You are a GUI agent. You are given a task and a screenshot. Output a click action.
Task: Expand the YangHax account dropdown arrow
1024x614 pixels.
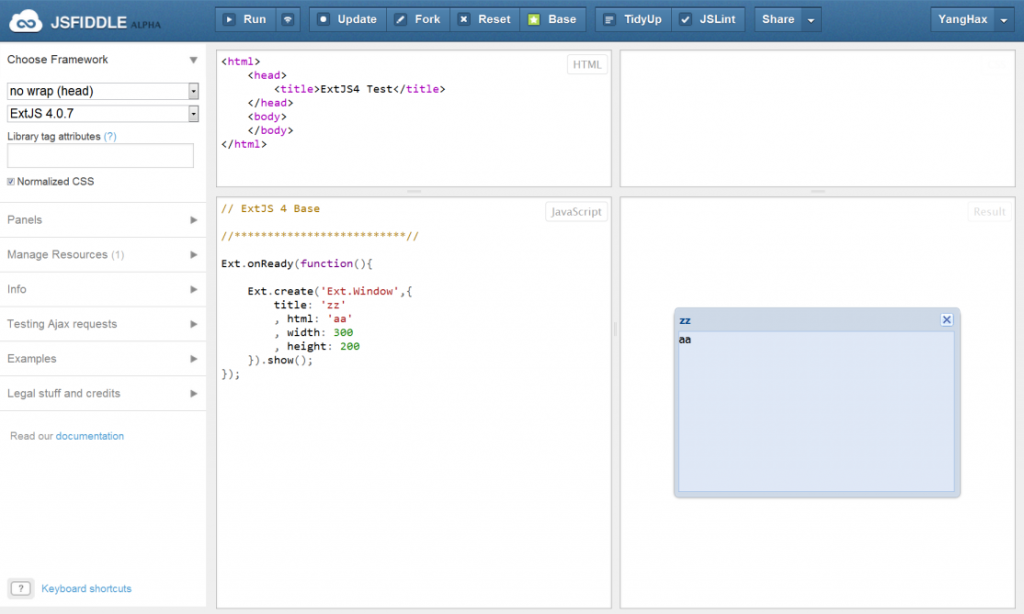click(1004, 20)
